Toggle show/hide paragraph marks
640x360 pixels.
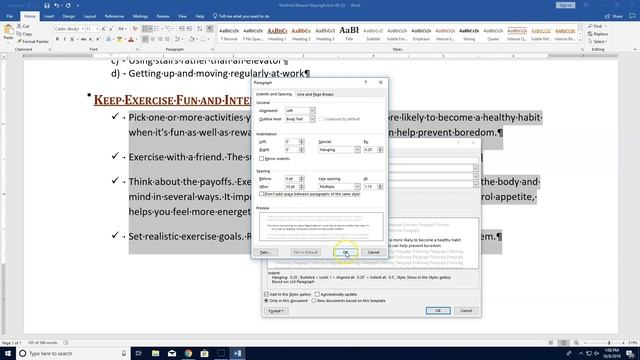(210, 29)
